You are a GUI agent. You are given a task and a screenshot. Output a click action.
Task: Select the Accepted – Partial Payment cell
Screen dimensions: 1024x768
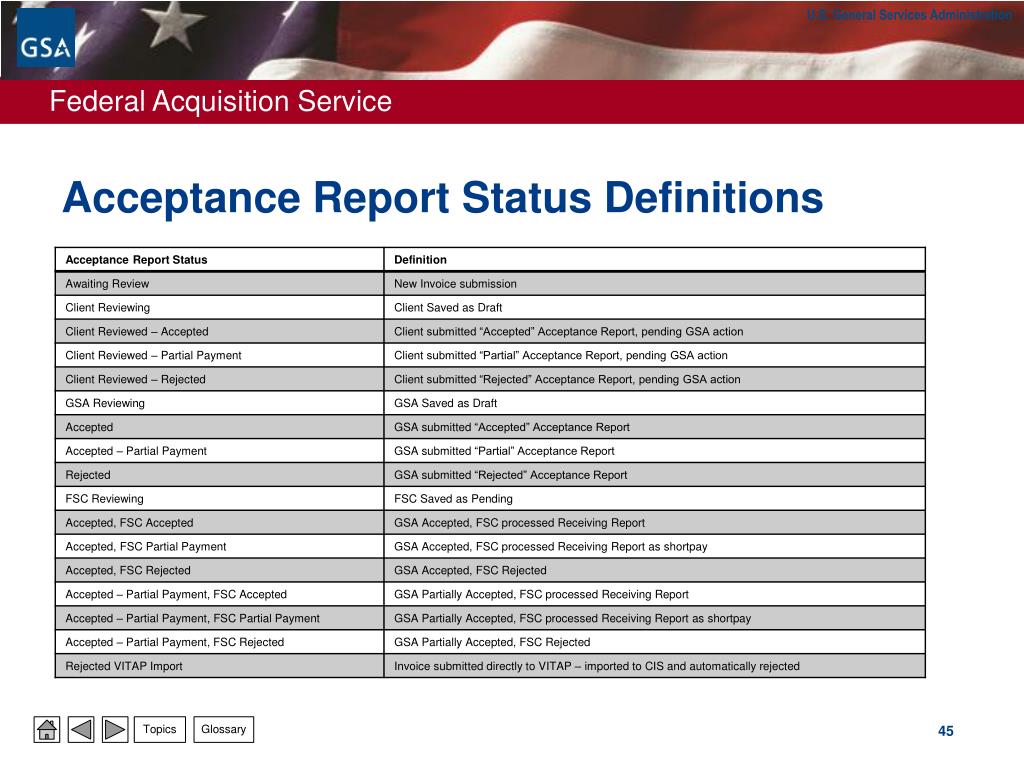coord(219,451)
